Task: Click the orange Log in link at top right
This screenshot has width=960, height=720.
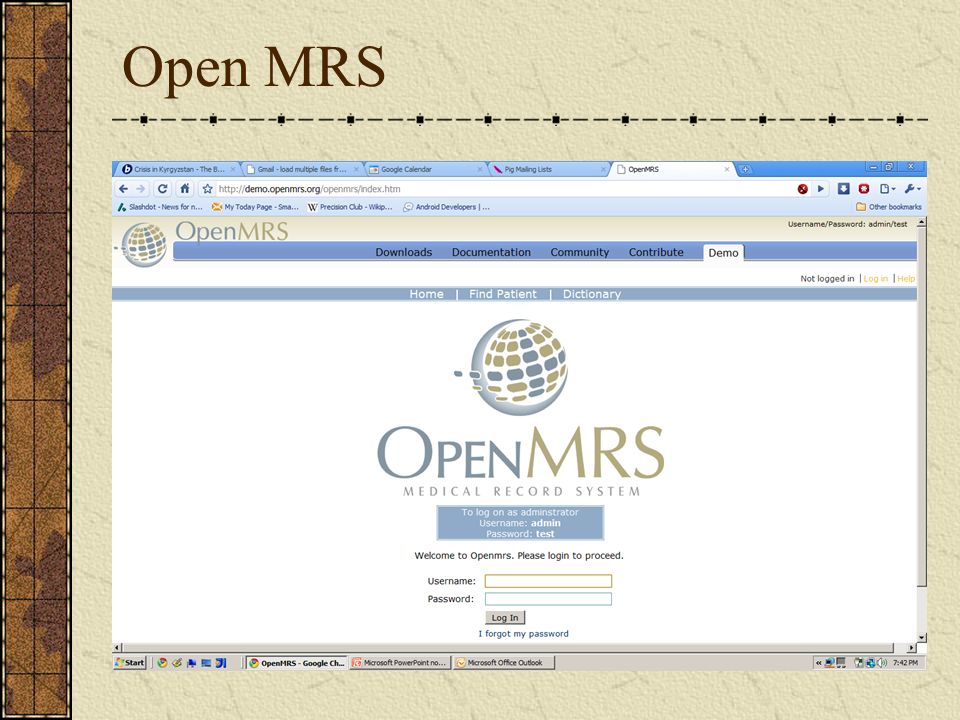Action: pyautogui.click(x=876, y=279)
